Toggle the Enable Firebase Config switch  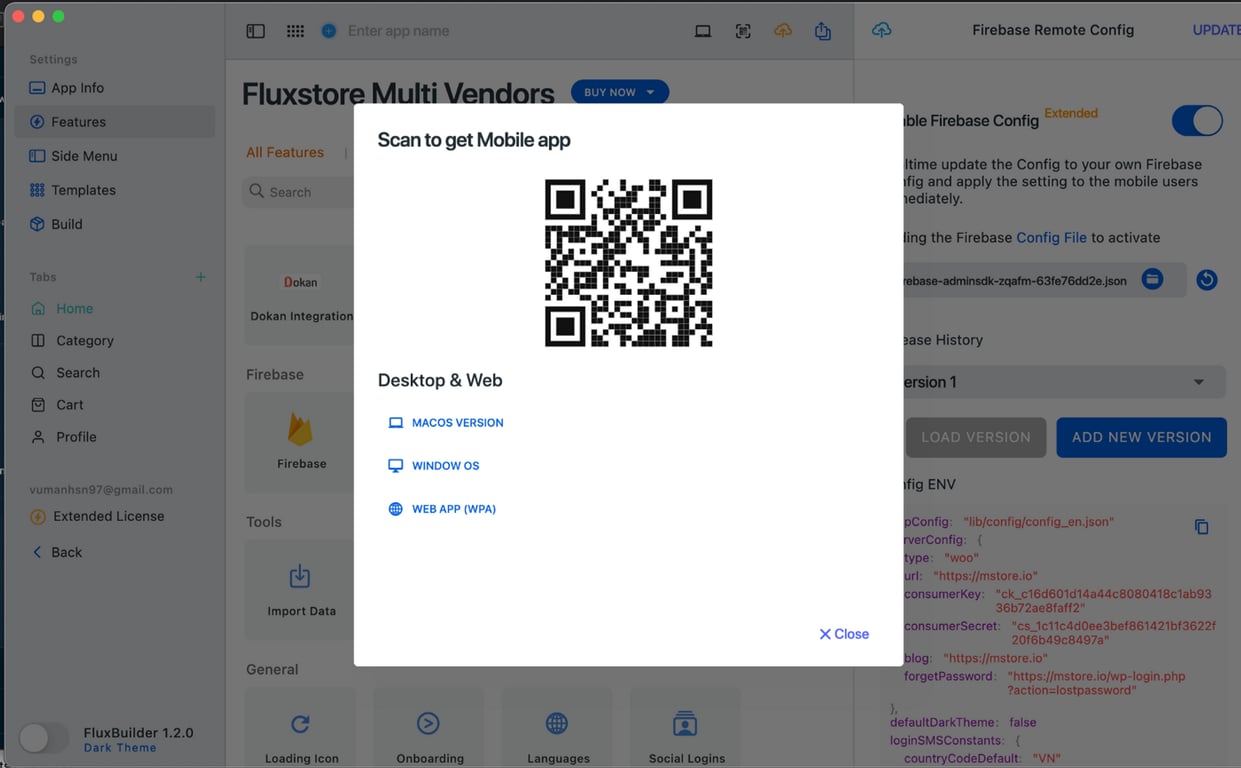[x=1197, y=121]
